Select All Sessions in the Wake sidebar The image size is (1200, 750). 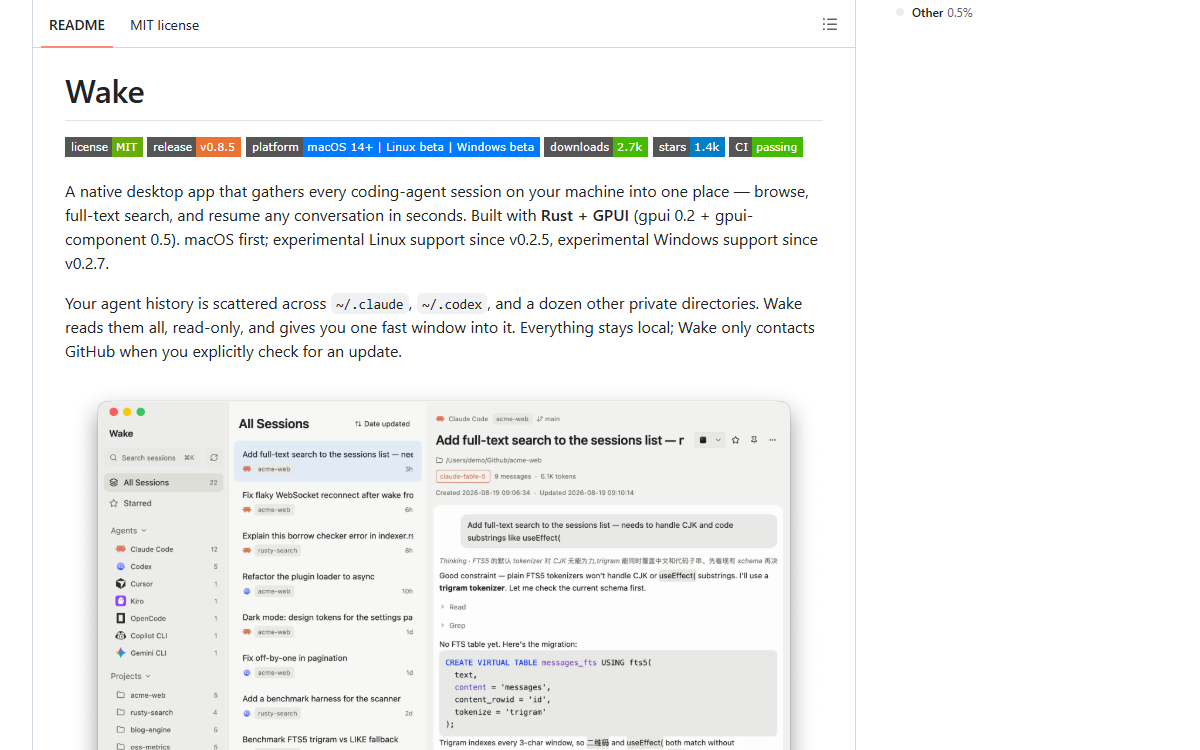pyautogui.click(x=164, y=482)
